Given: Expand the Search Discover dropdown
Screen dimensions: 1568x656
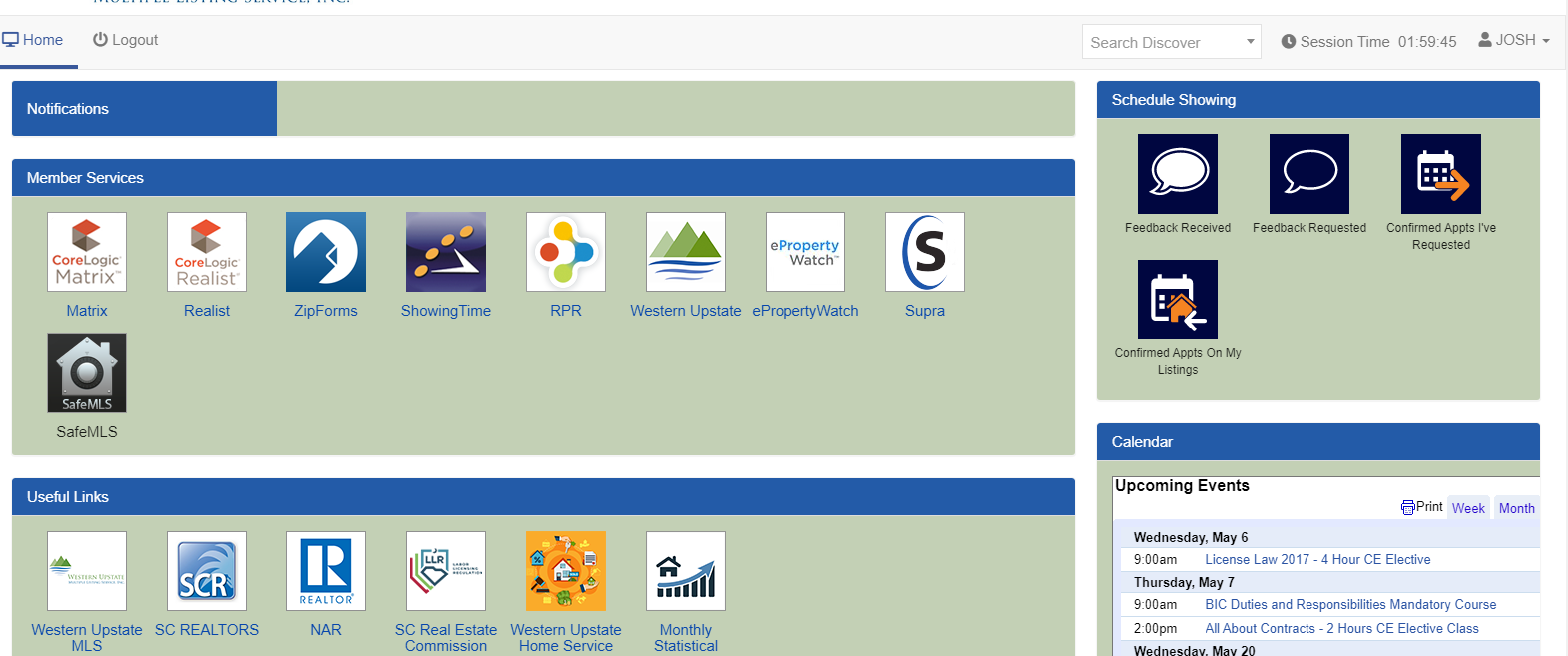Looking at the screenshot, I should point(1171,42).
